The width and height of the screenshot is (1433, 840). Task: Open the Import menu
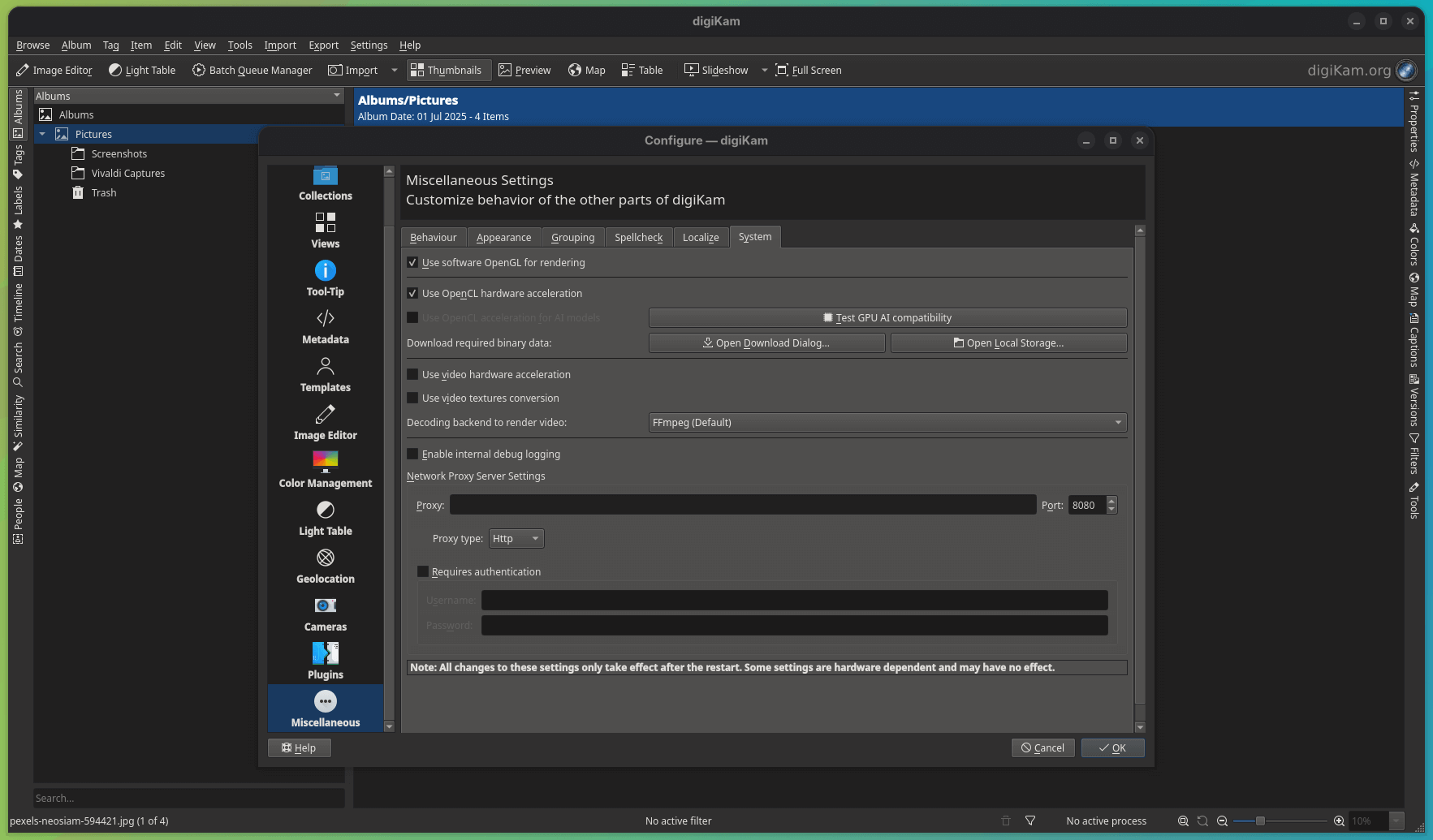tap(280, 45)
